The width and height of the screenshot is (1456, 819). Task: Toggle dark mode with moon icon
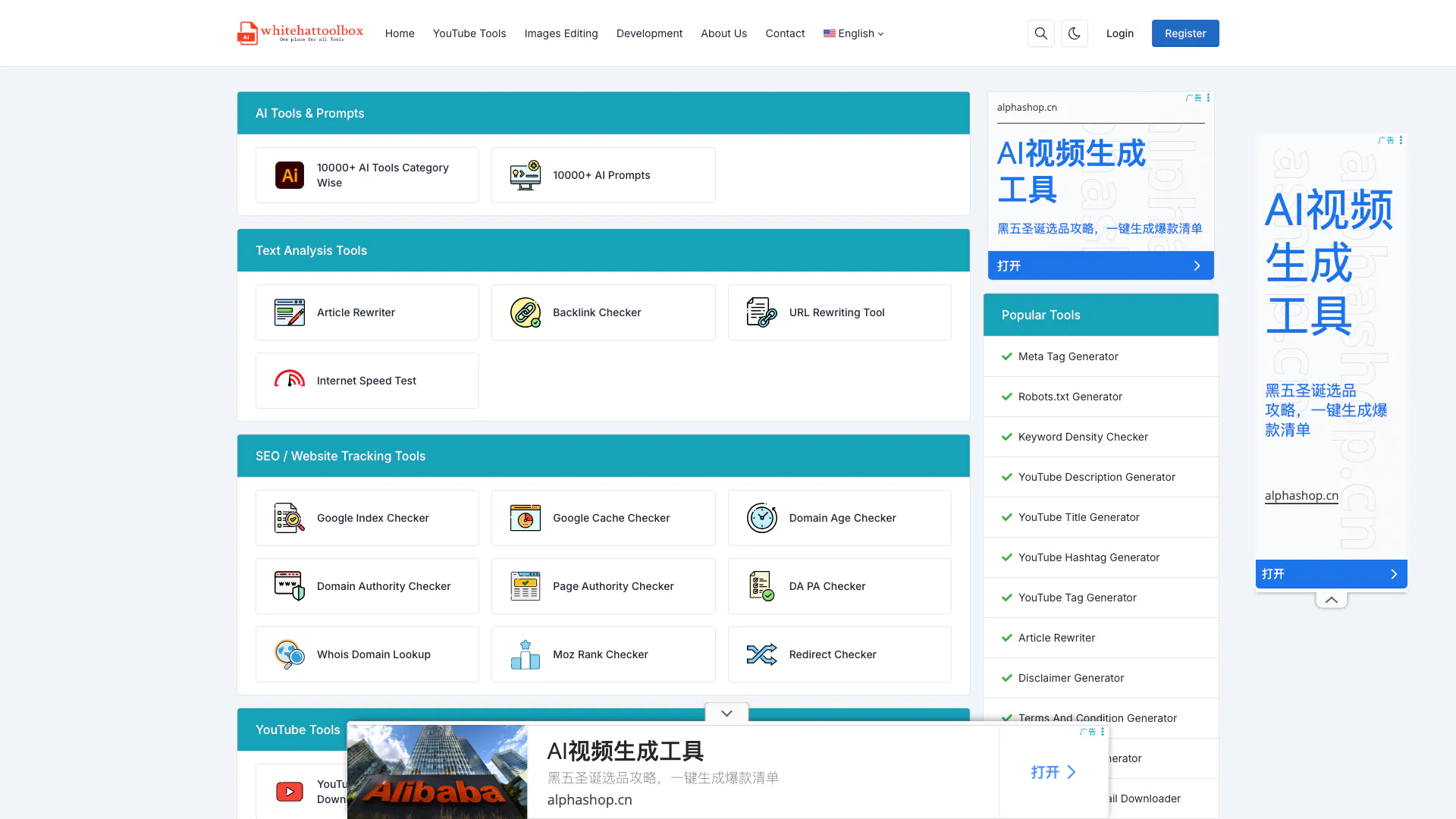click(1074, 33)
